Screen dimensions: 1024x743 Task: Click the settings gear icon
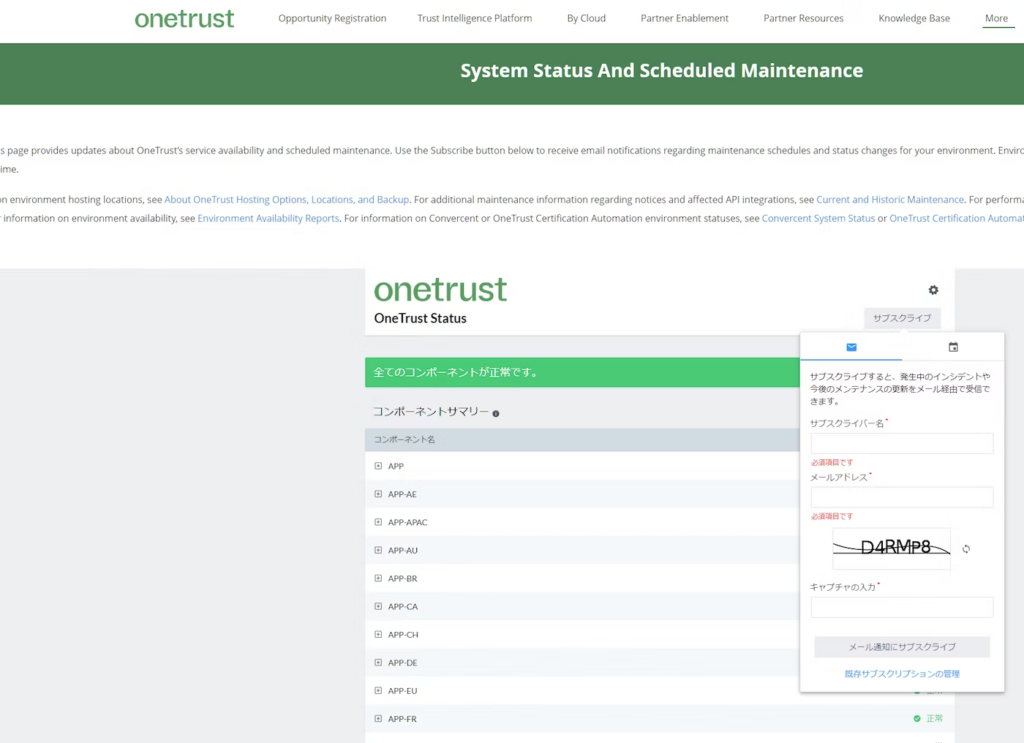point(933,290)
